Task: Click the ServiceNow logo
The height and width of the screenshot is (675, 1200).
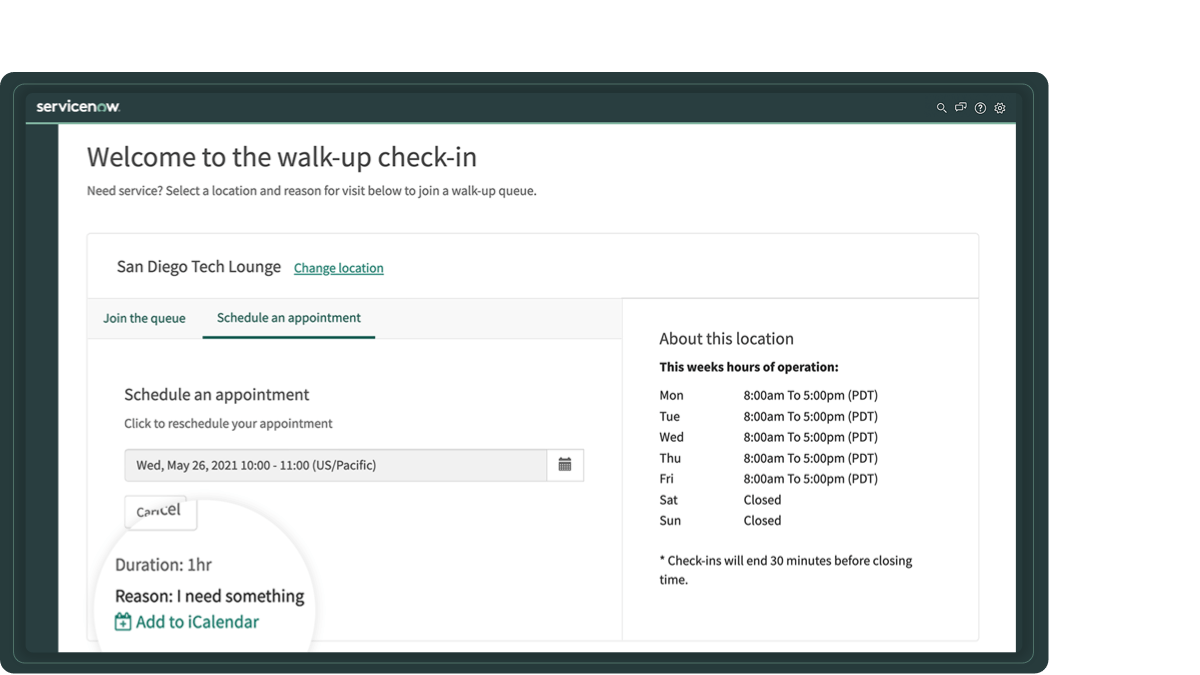Action: click(77, 104)
